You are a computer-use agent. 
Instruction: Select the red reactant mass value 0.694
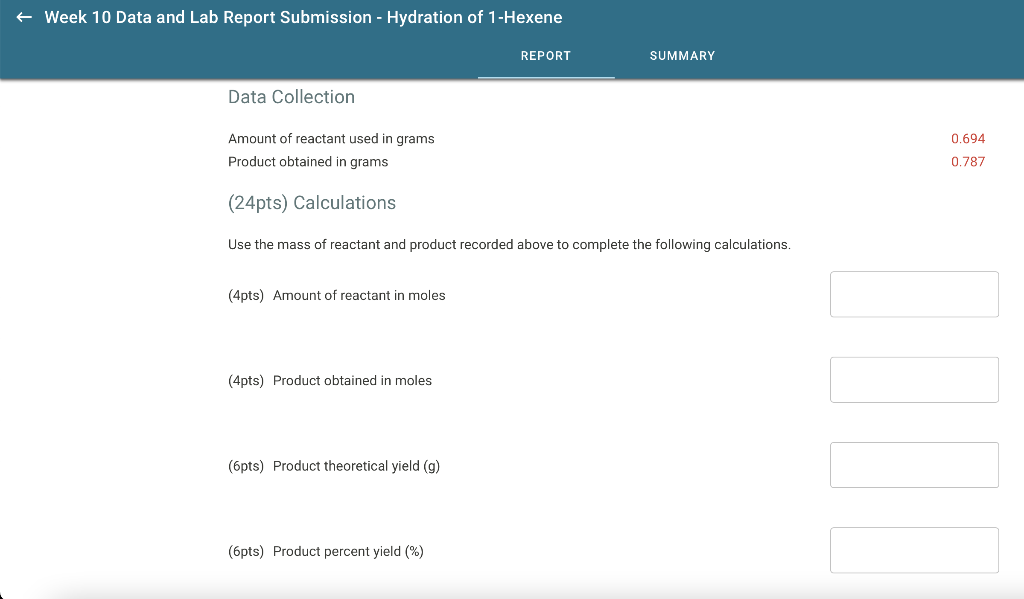968,138
